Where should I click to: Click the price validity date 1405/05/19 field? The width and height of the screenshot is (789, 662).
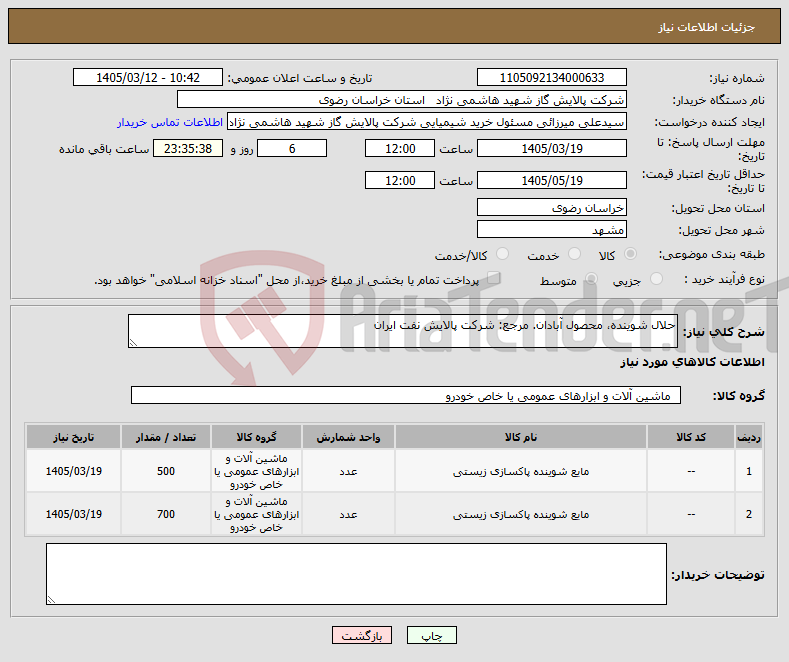tap(551, 180)
